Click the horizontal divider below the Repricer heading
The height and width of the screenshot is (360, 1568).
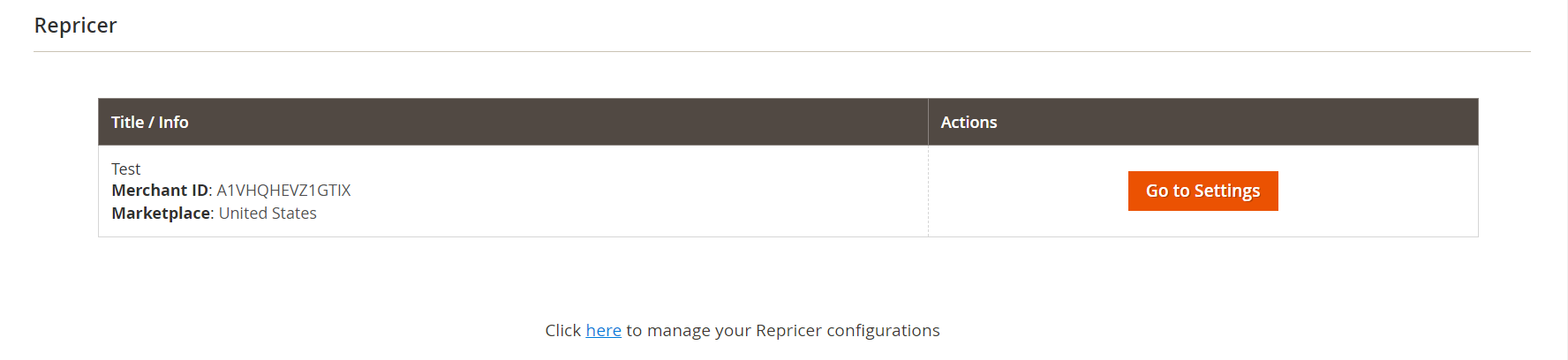pyautogui.click(x=781, y=51)
